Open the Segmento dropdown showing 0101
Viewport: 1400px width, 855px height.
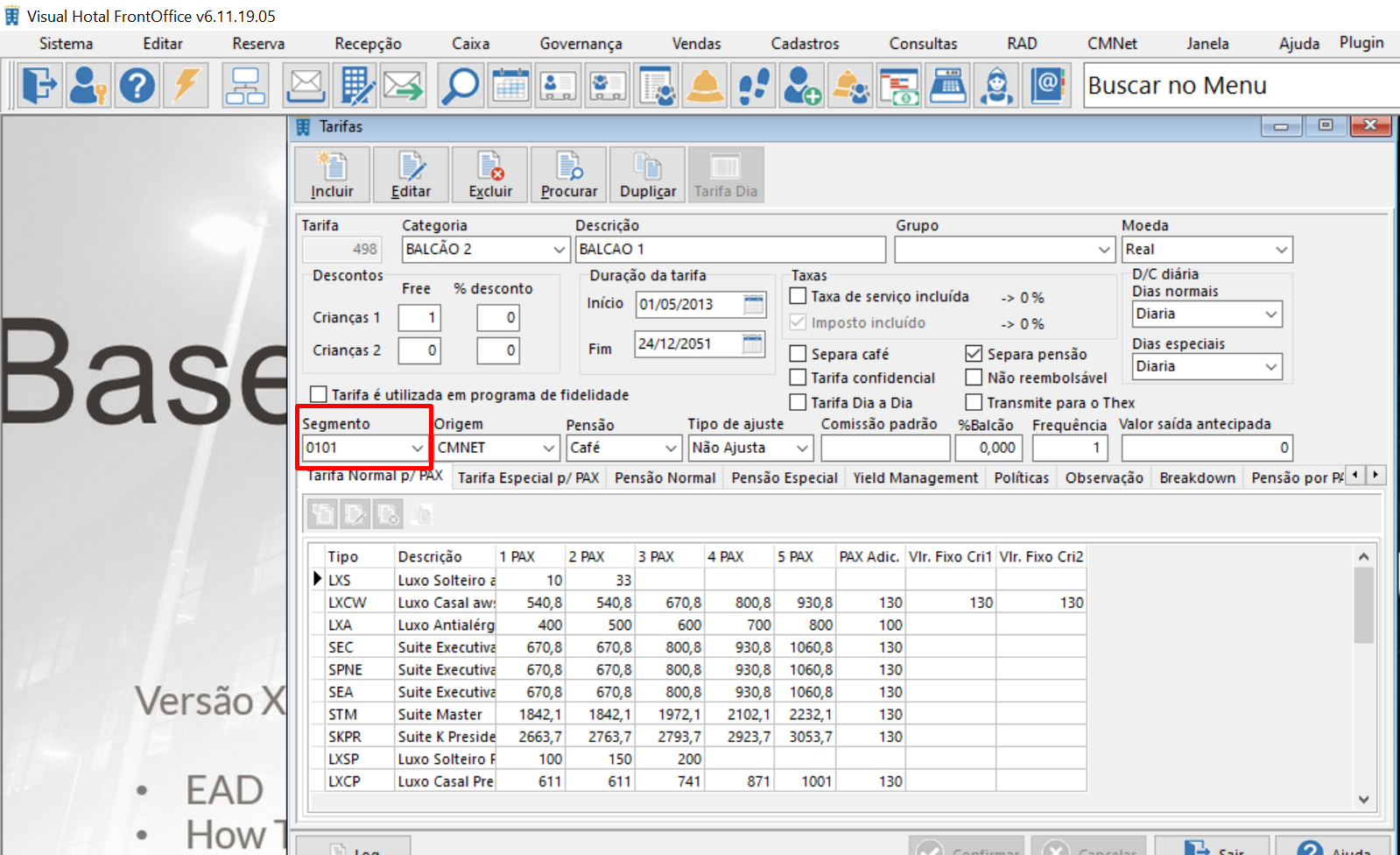[417, 448]
